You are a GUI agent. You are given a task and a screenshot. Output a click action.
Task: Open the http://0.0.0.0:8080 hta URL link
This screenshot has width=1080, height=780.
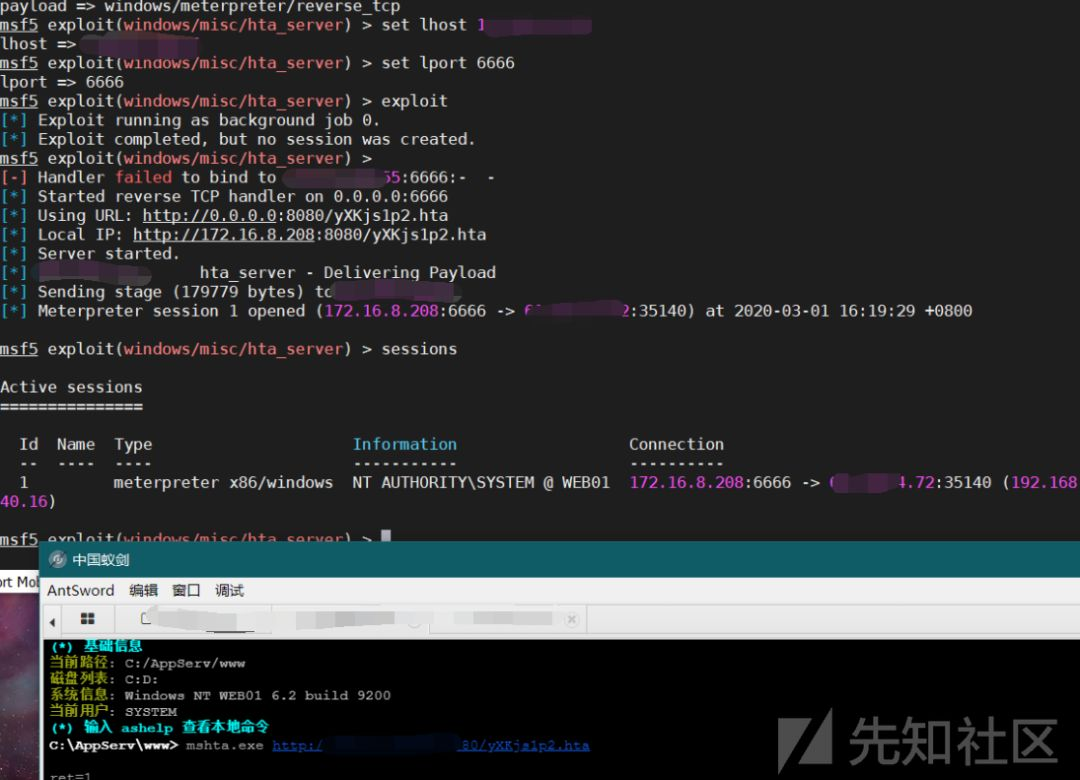(295, 216)
